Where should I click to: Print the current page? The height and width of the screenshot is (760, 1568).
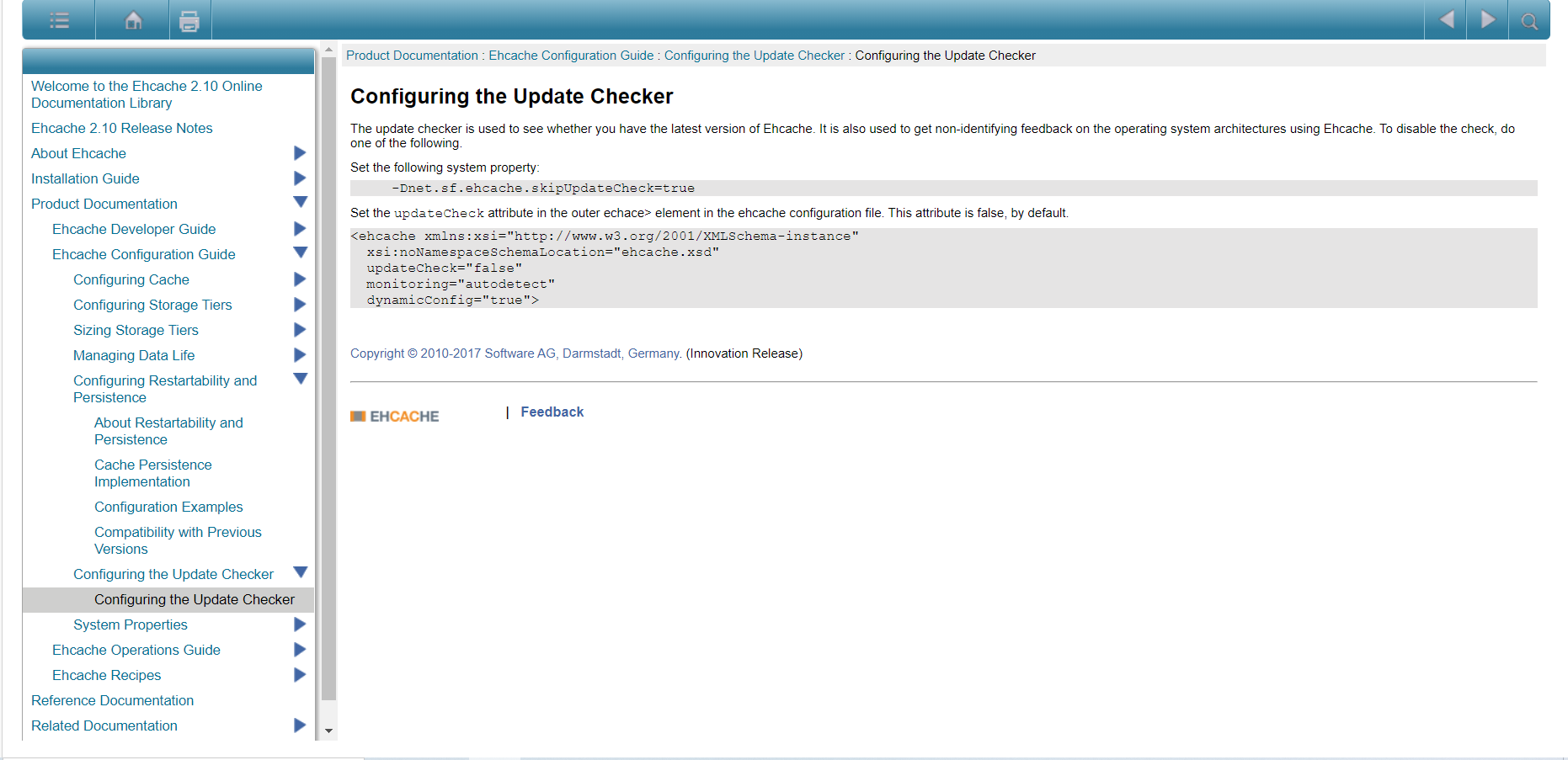point(189,21)
